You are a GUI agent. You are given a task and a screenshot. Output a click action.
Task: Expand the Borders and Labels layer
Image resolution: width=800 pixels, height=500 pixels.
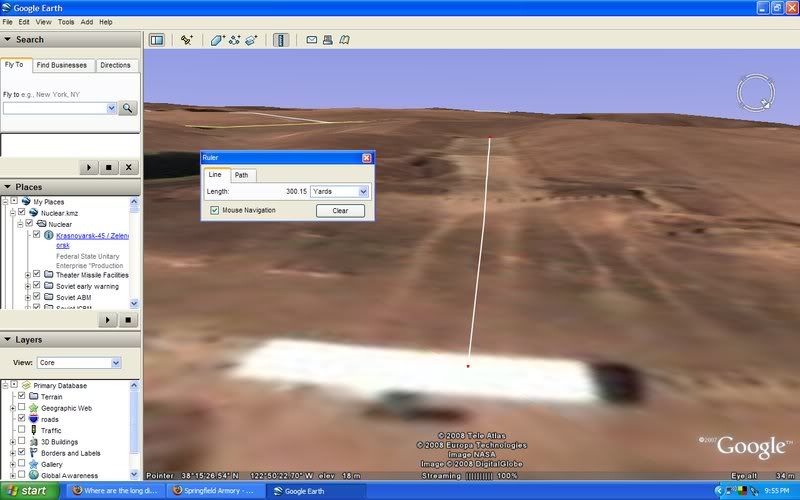coord(13,453)
